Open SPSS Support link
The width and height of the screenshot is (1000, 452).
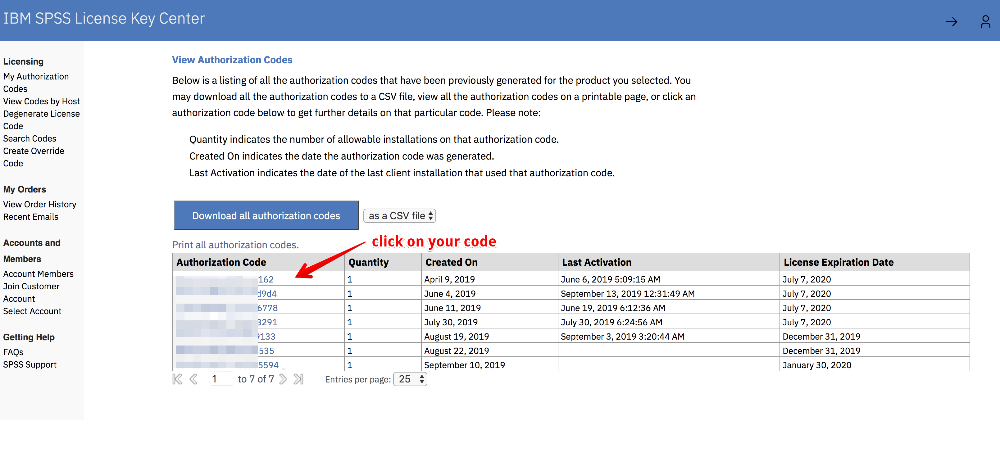point(30,365)
